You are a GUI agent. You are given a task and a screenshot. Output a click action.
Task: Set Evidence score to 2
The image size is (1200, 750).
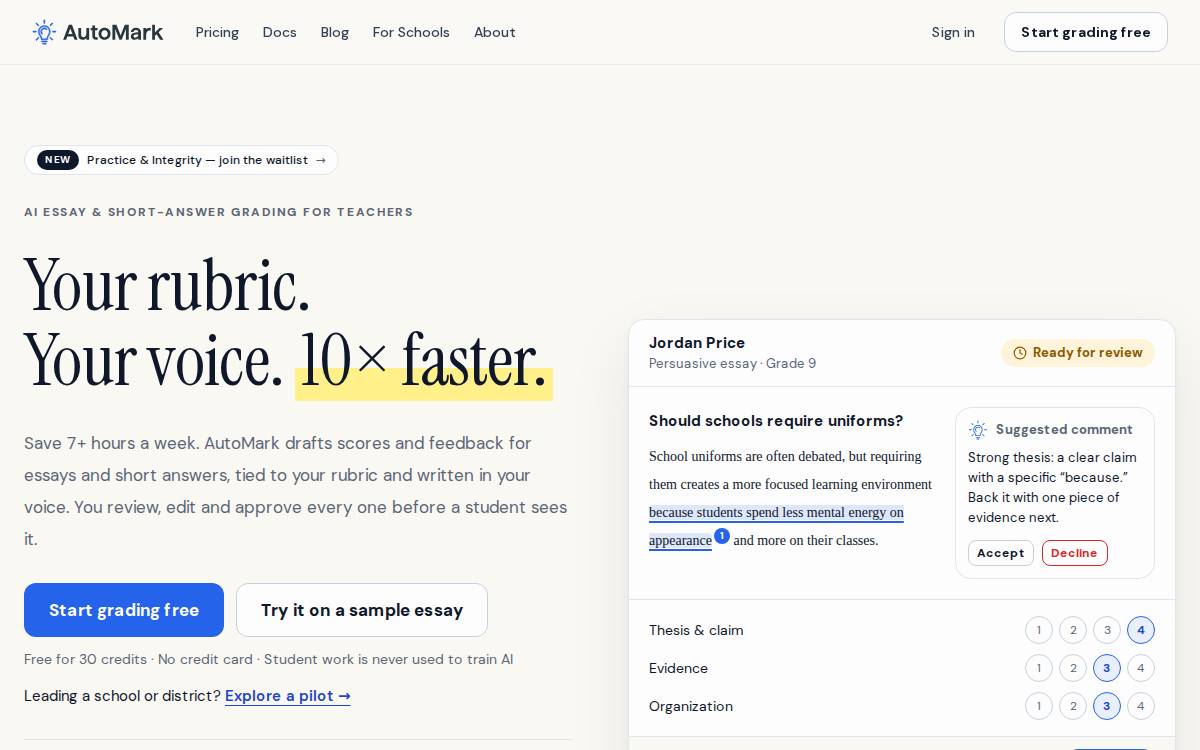[1073, 668]
